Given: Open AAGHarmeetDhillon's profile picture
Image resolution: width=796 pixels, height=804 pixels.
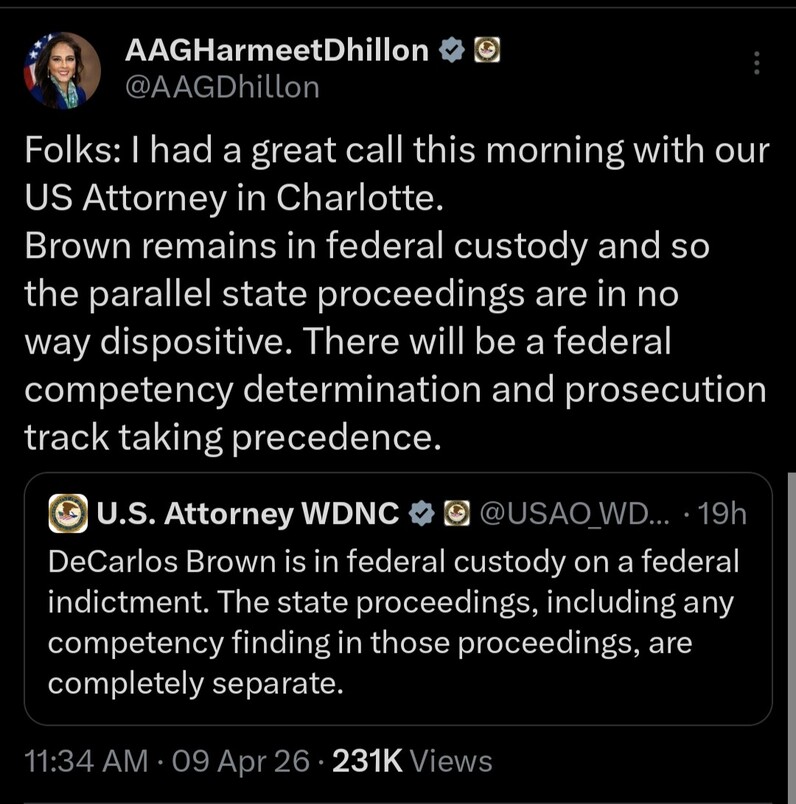Looking at the screenshot, I should click(62, 69).
